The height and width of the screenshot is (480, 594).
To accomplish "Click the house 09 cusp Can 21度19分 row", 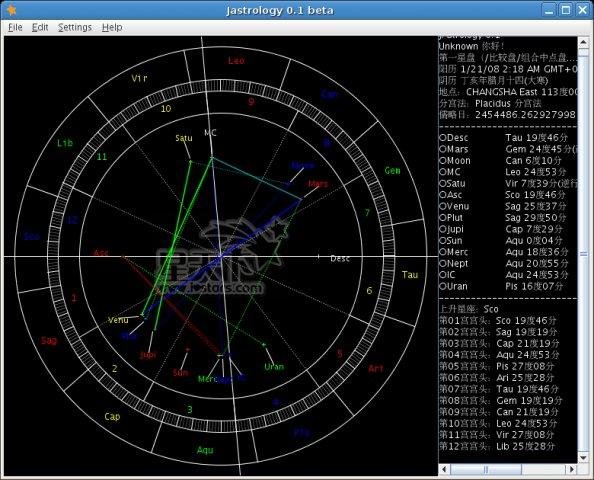I will click(499, 412).
